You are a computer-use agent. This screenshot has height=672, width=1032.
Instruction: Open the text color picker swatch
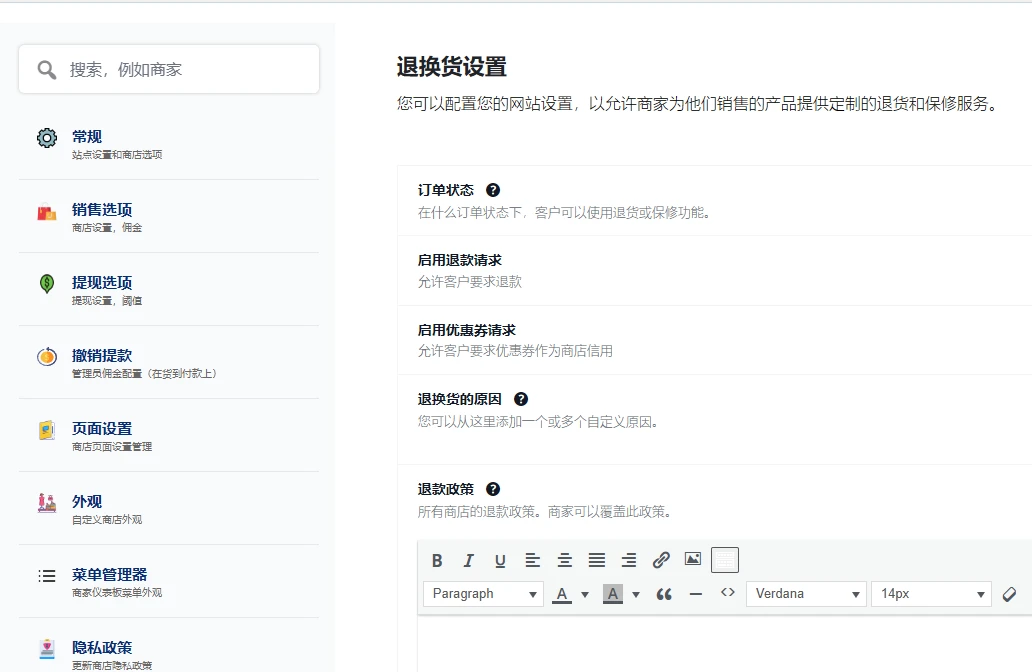click(x=563, y=594)
